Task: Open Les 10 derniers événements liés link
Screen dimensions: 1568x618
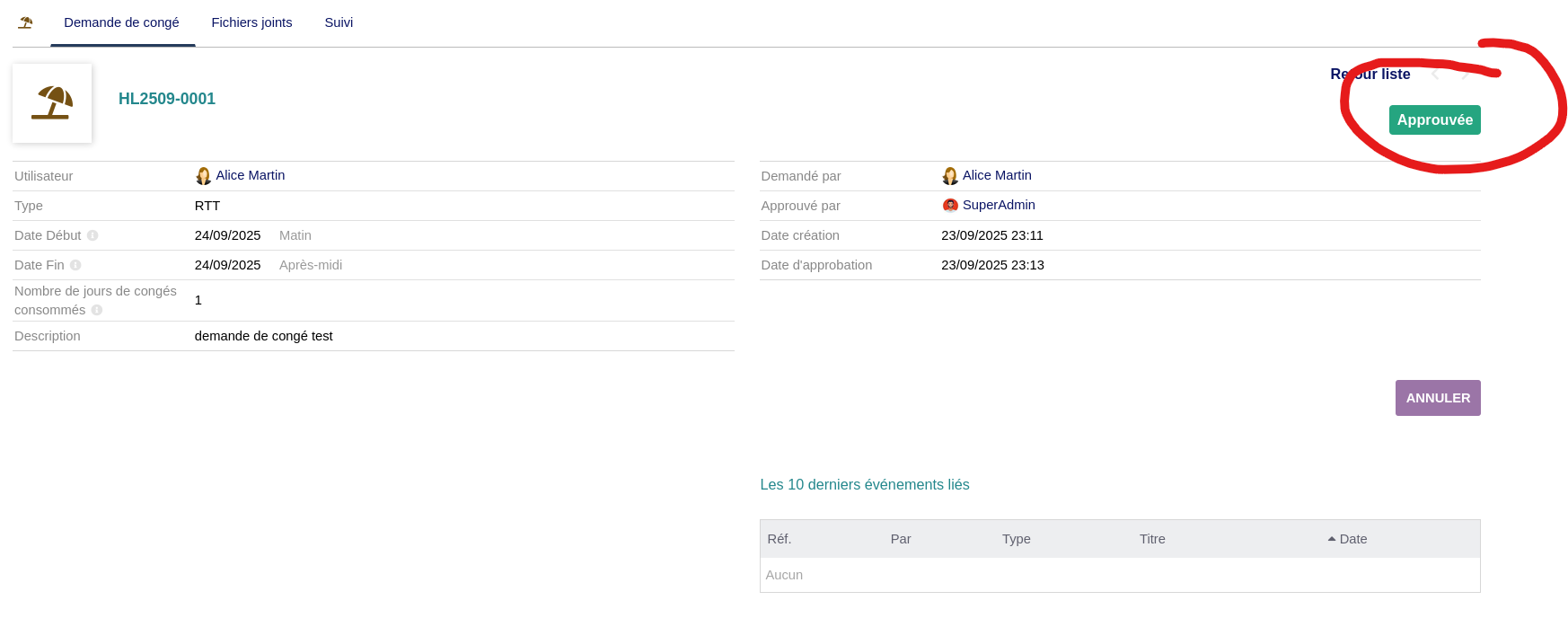Action: click(864, 485)
